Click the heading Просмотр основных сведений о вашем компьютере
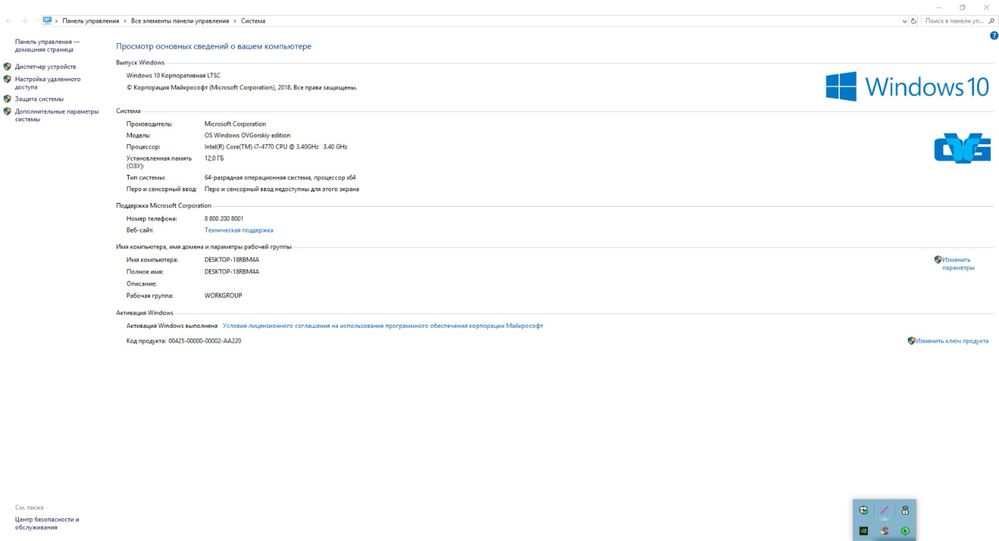Image resolution: width=999 pixels, height=541 pixels. pyautogui.click(x=213, y=46)
